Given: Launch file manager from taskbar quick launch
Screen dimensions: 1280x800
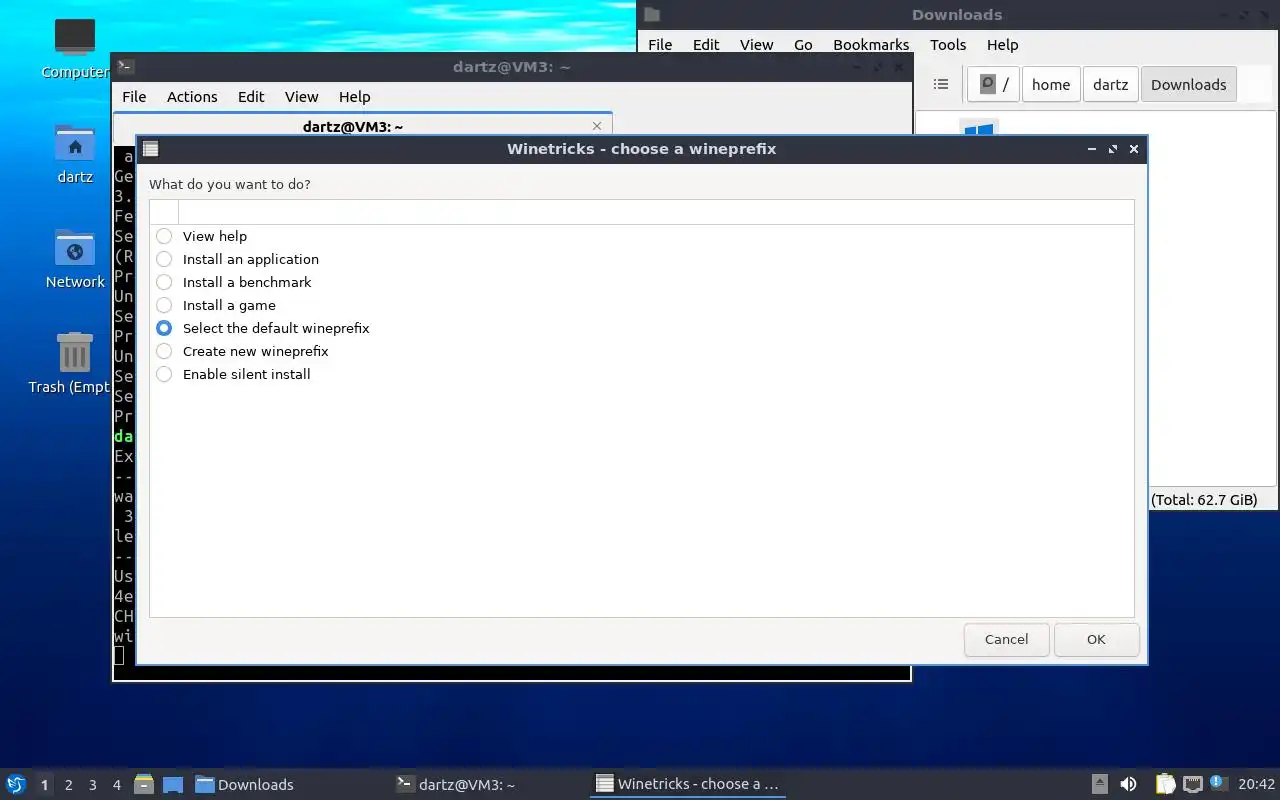Looking at the screenshot, I should tap(144, 784).
